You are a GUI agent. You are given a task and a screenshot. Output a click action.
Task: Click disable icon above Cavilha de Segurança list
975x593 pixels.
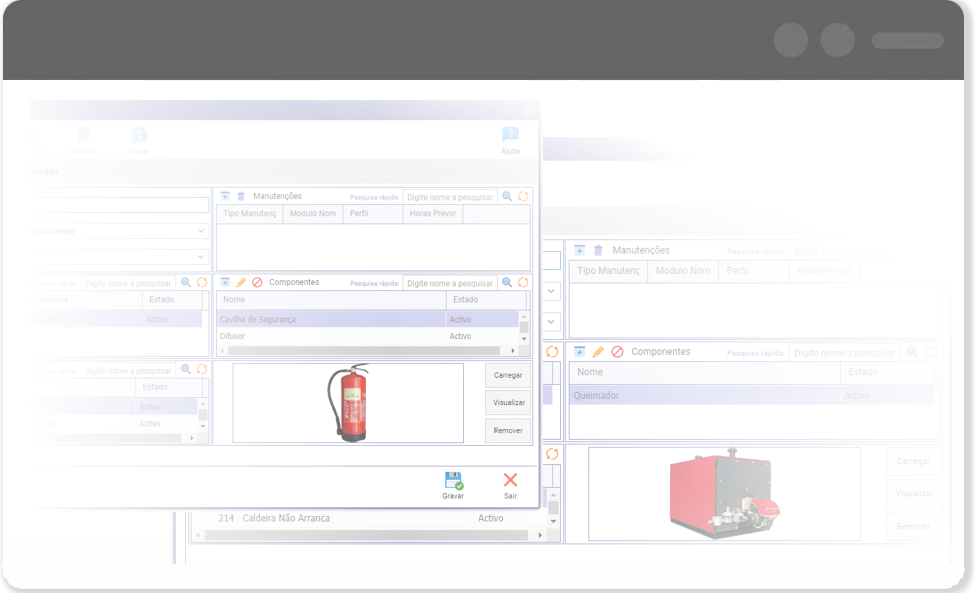coord(257,283)
